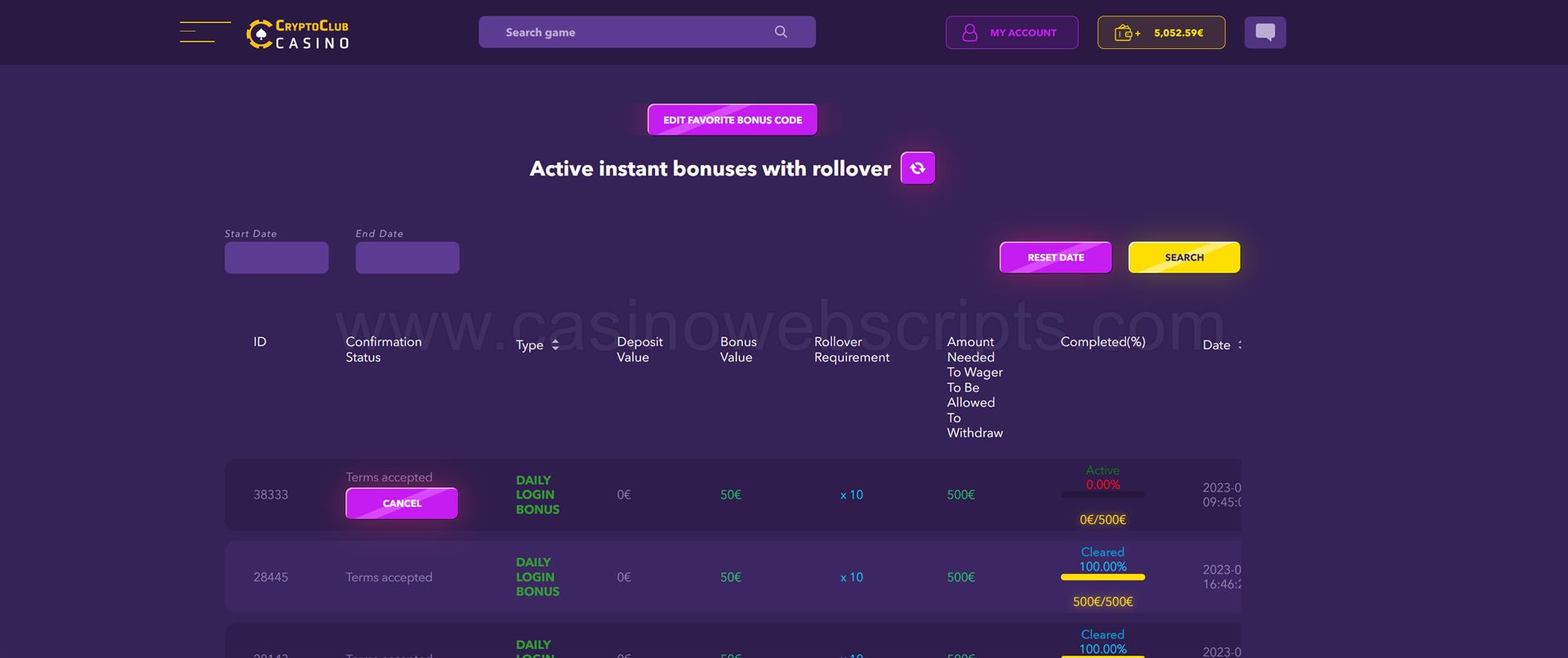Open the chat message panel
Viewport: 1568px width, 658px height.
pos(1265,33)
